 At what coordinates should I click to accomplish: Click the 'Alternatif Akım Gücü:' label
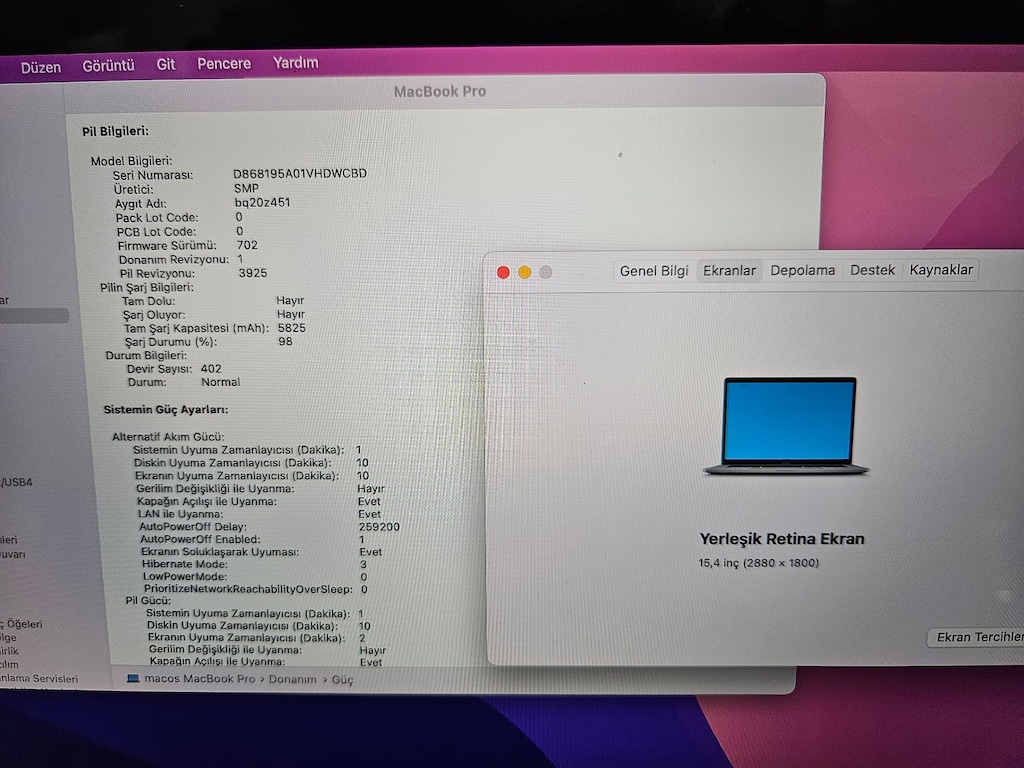click(168, 437)
